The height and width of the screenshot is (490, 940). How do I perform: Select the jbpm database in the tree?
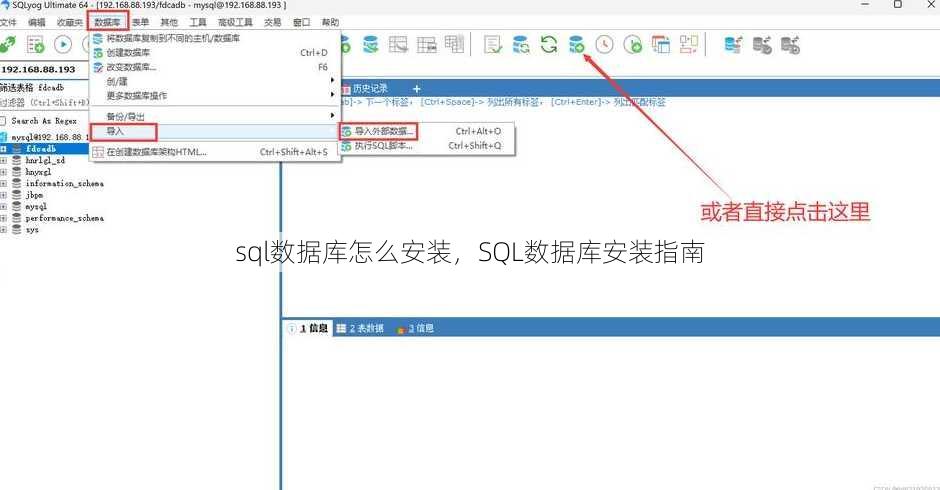pyautogui.click(x=34, y=195)
